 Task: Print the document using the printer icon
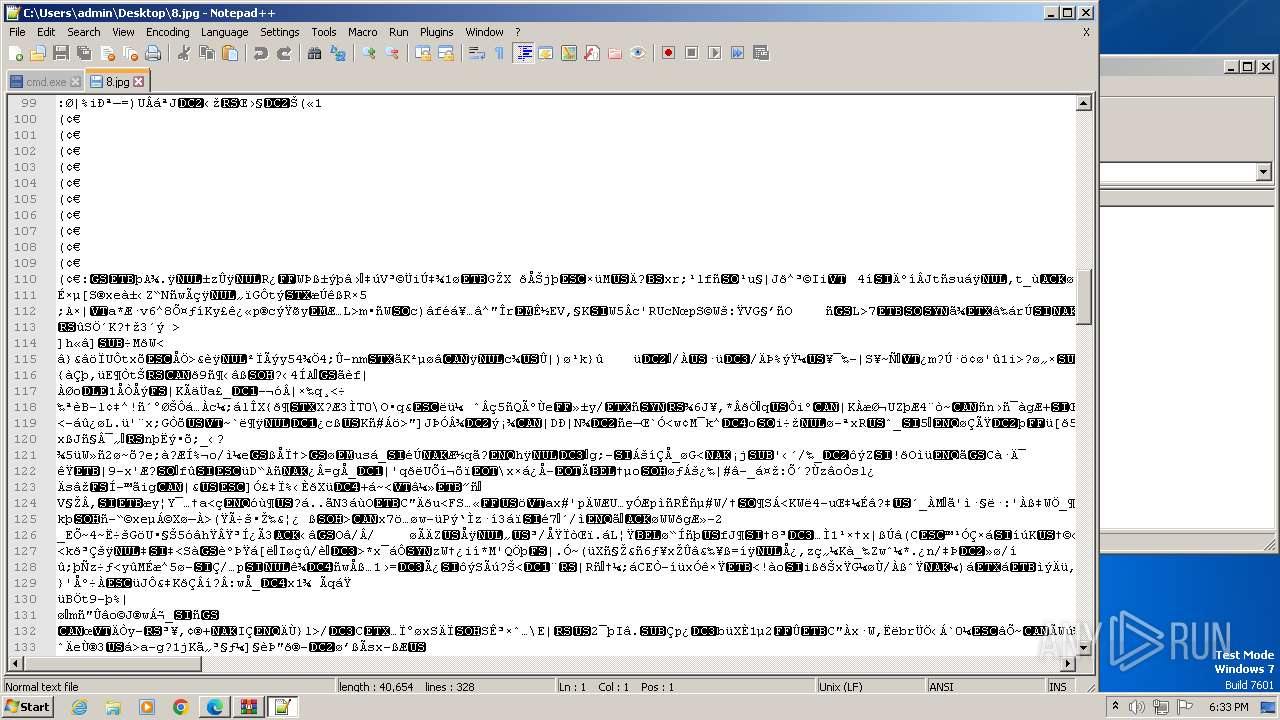point(153,53)
